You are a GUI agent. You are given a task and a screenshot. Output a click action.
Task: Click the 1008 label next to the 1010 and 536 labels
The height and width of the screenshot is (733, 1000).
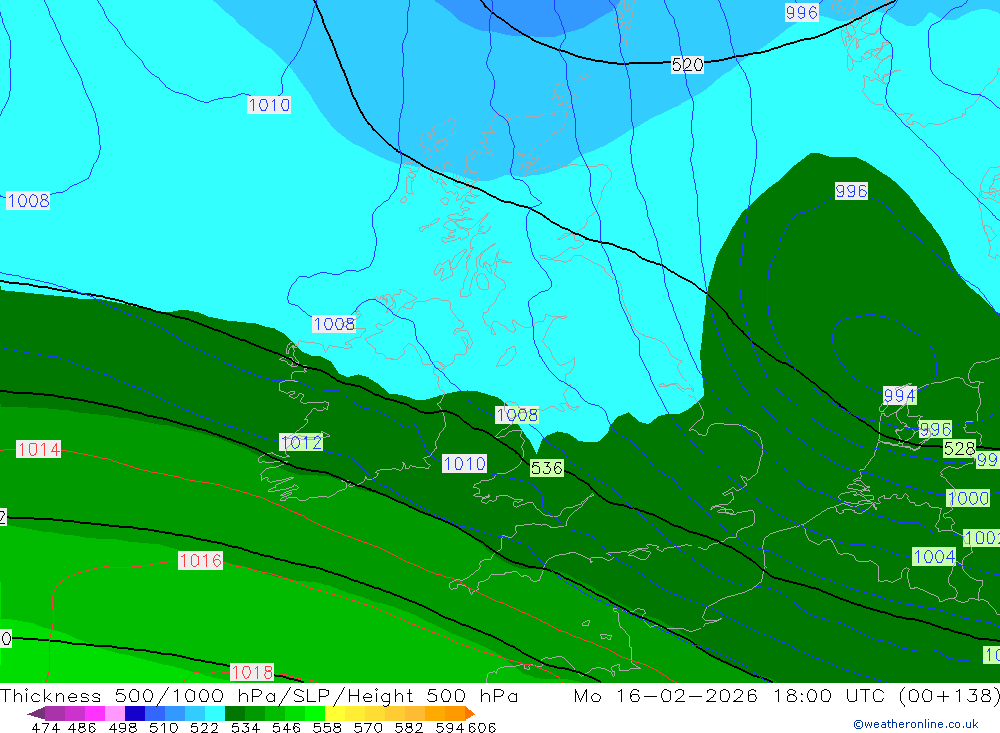(517, 415)
